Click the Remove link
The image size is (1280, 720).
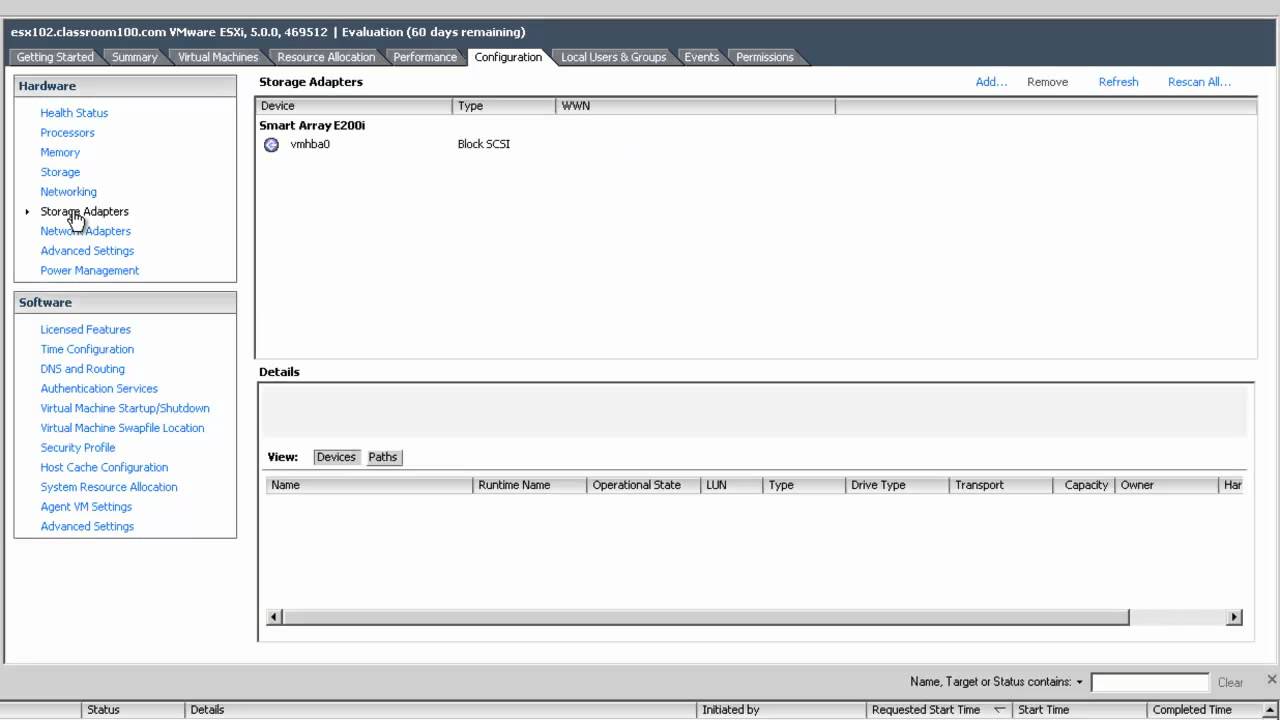point(1047,82)
